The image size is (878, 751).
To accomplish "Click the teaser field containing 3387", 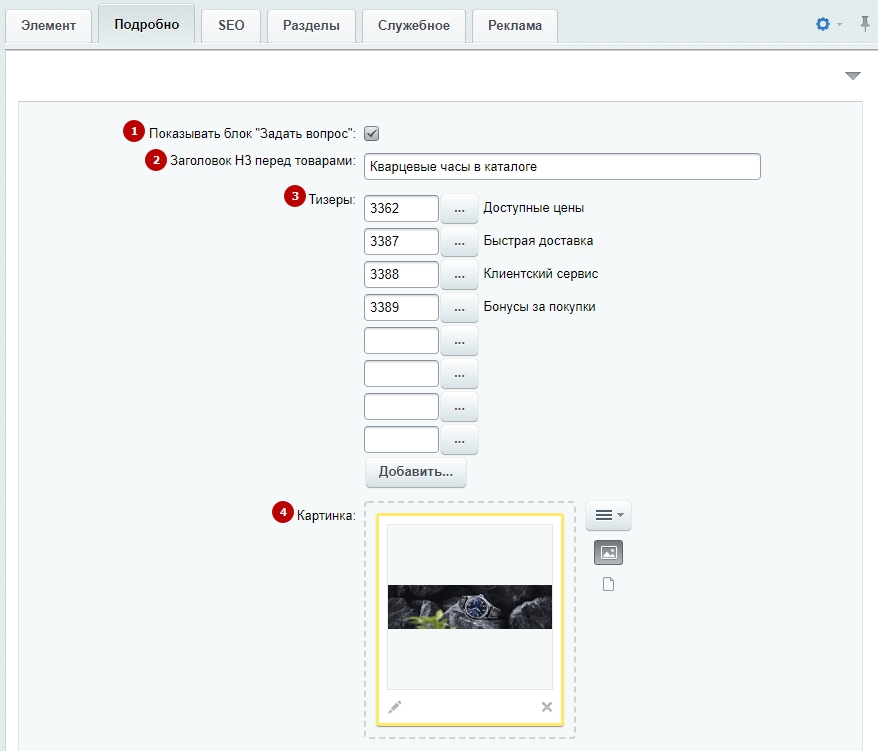I will tap(401, 241).
